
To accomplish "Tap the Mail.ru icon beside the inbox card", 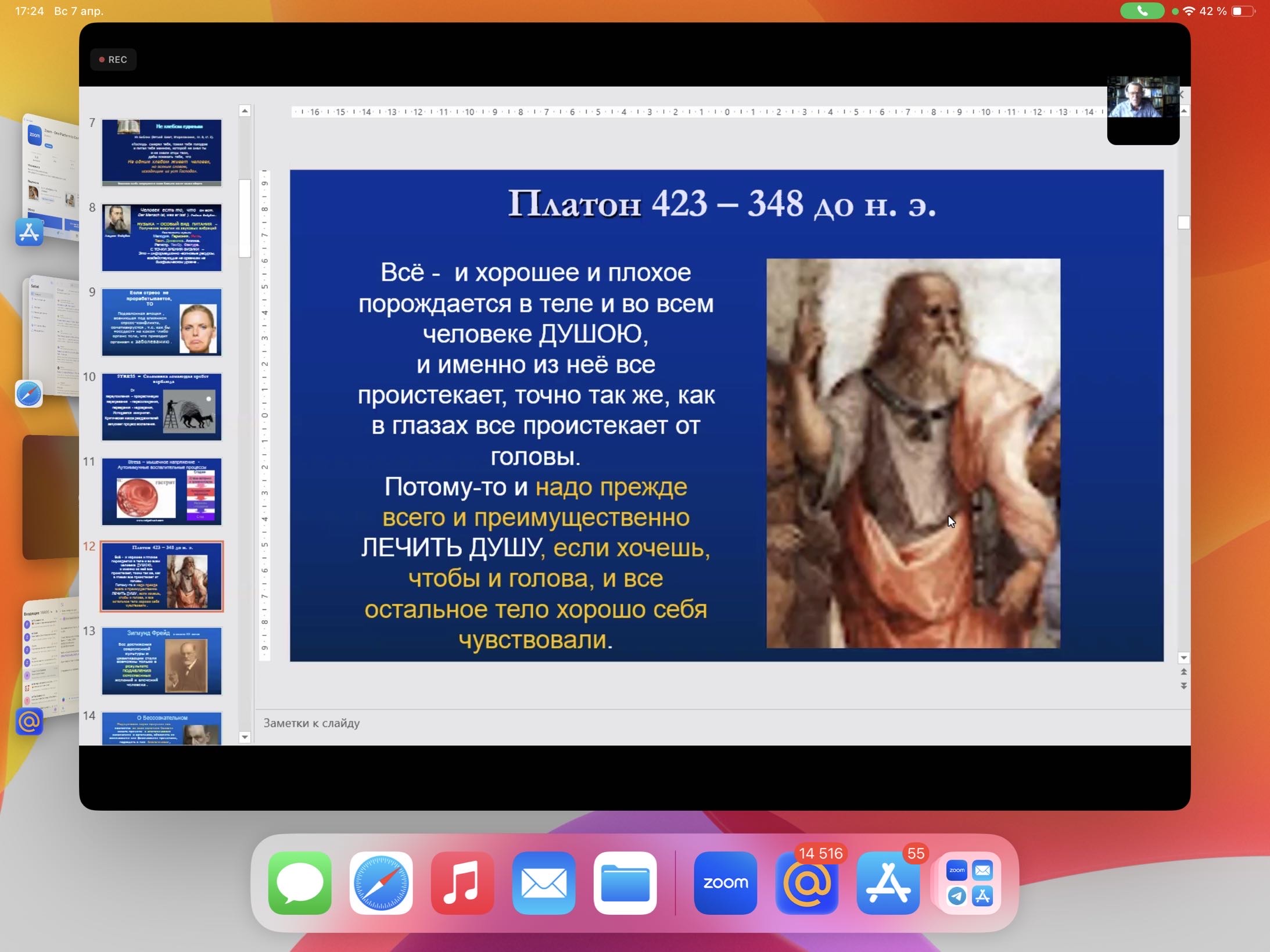I will 29,721.
